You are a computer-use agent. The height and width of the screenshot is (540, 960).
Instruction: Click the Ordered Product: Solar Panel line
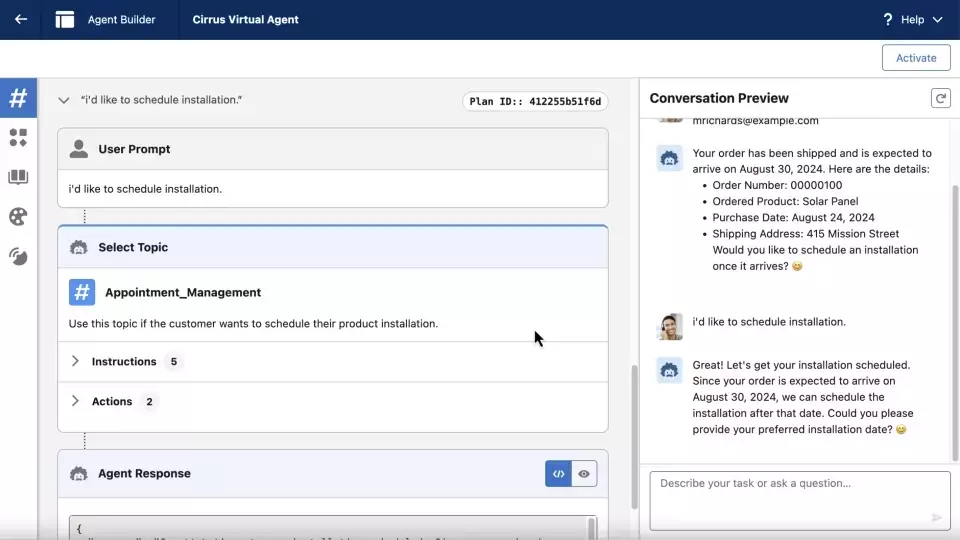coord(785,201)
